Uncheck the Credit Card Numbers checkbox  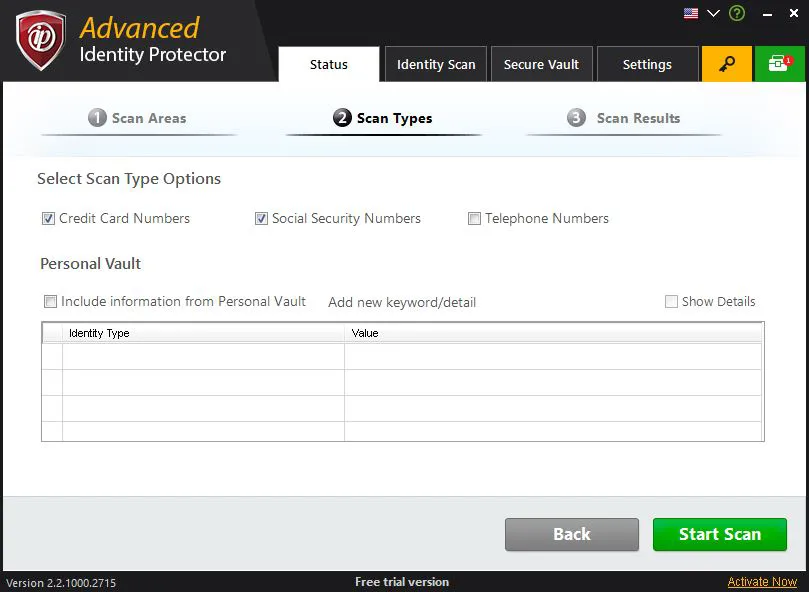point(48,219)
